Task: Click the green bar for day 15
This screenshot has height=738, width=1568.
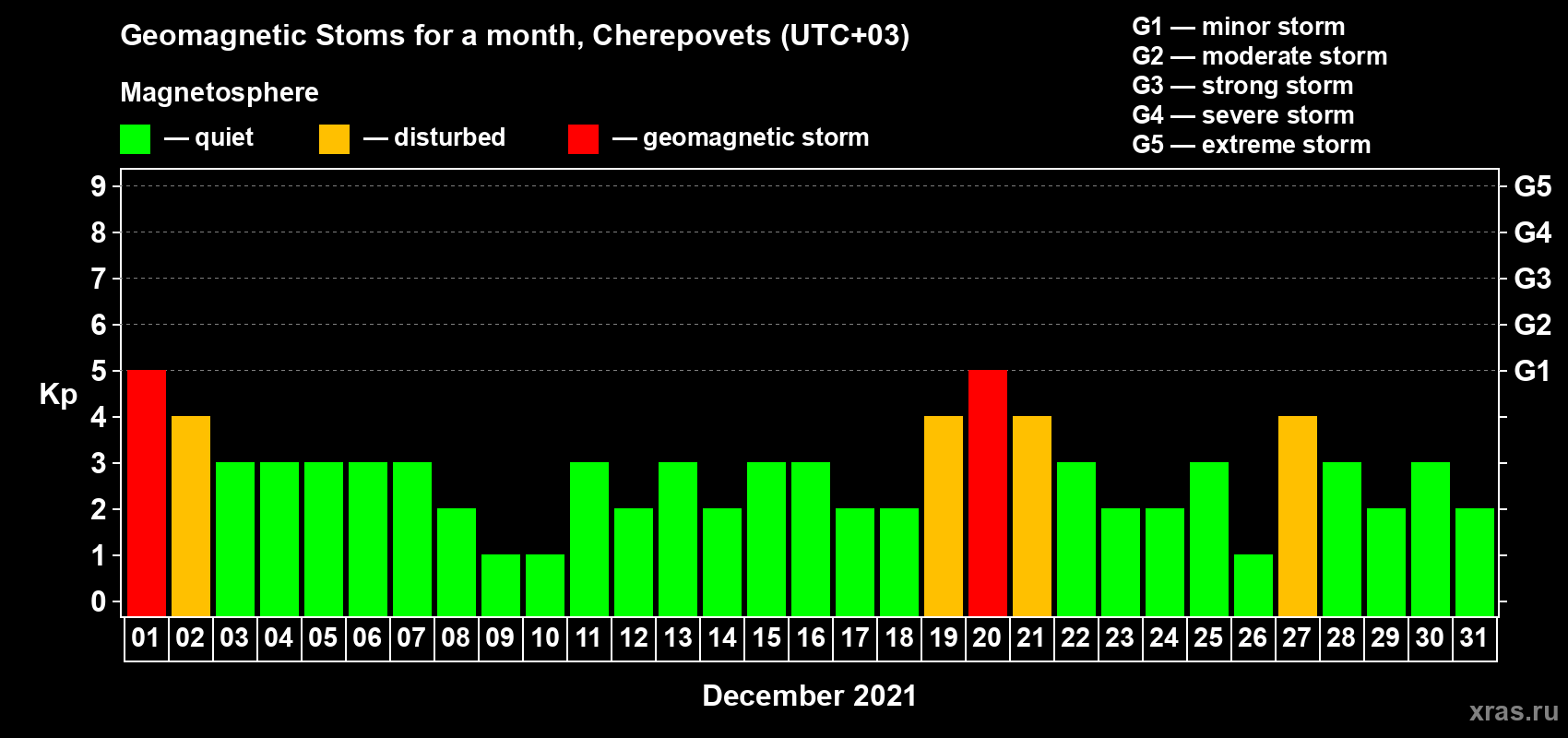Action: coord(766,540)
